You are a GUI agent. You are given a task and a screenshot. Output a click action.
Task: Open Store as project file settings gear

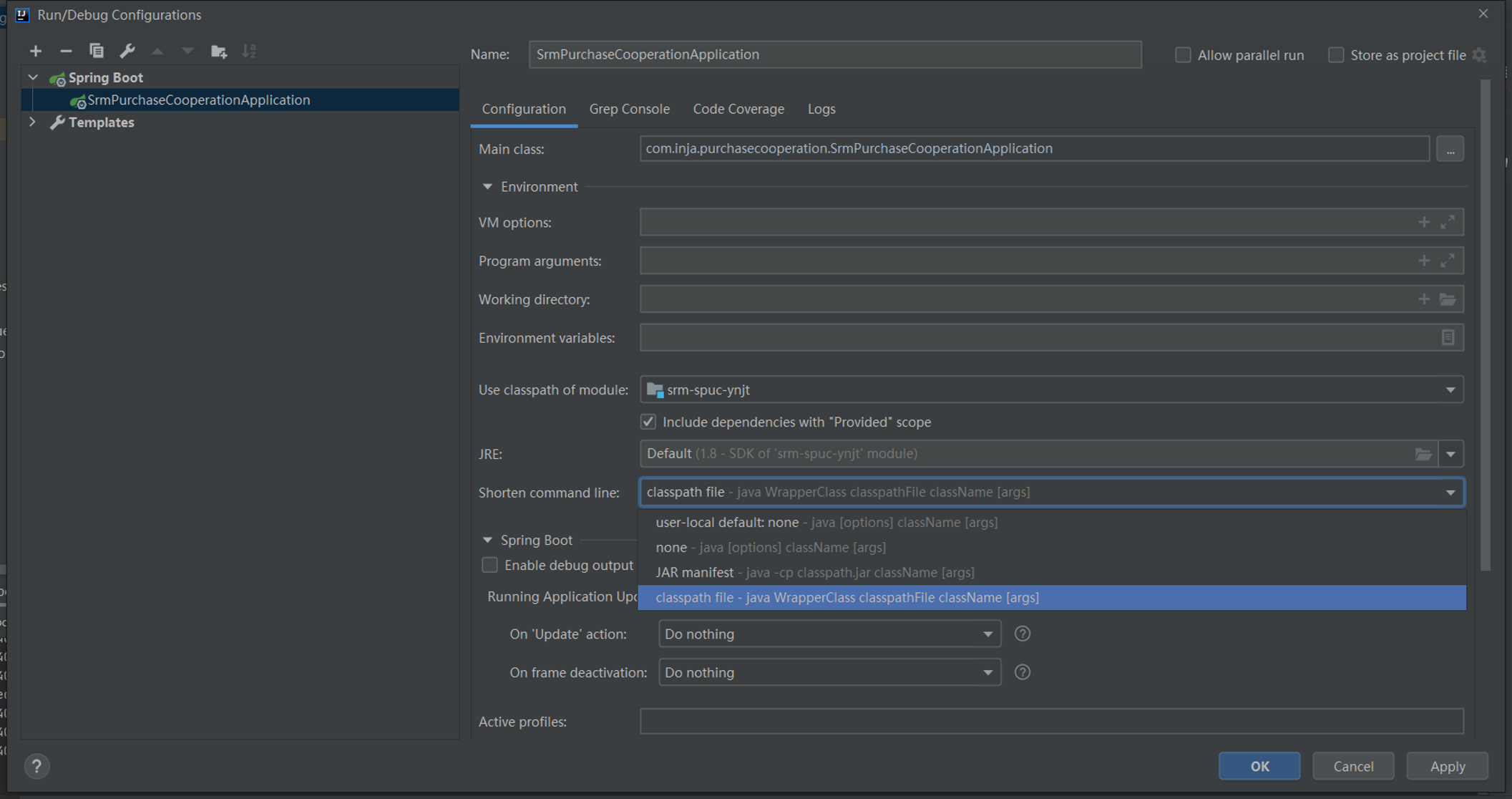tap(1480, 55)
